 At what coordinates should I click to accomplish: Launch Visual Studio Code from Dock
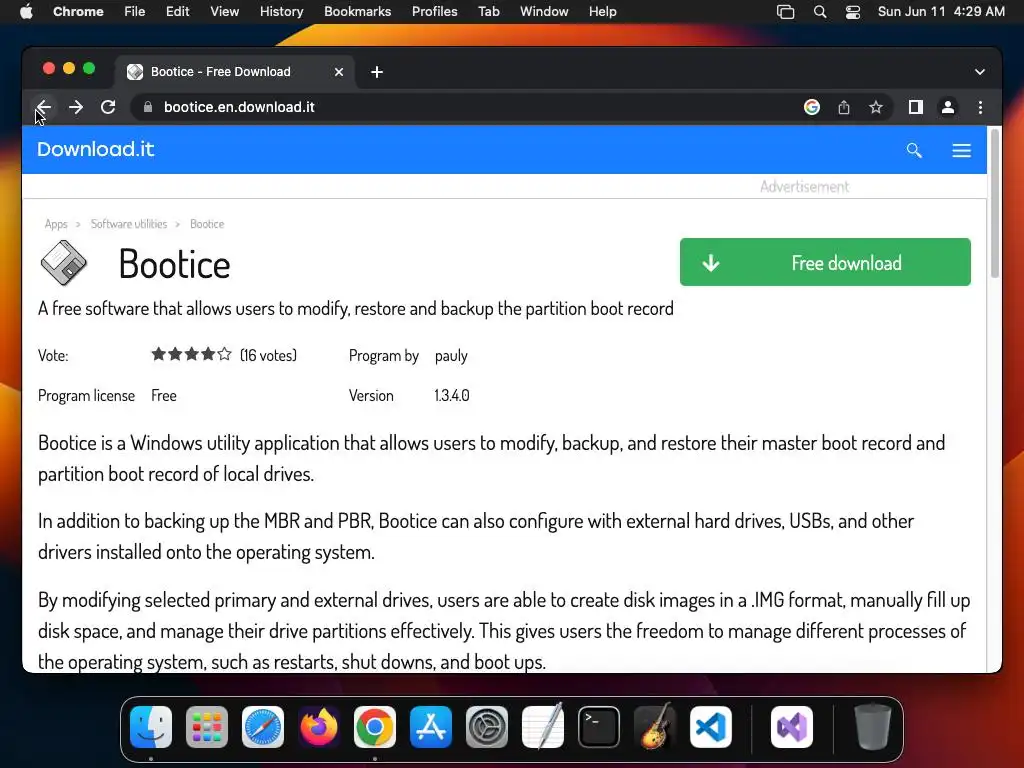click(711, 727)
